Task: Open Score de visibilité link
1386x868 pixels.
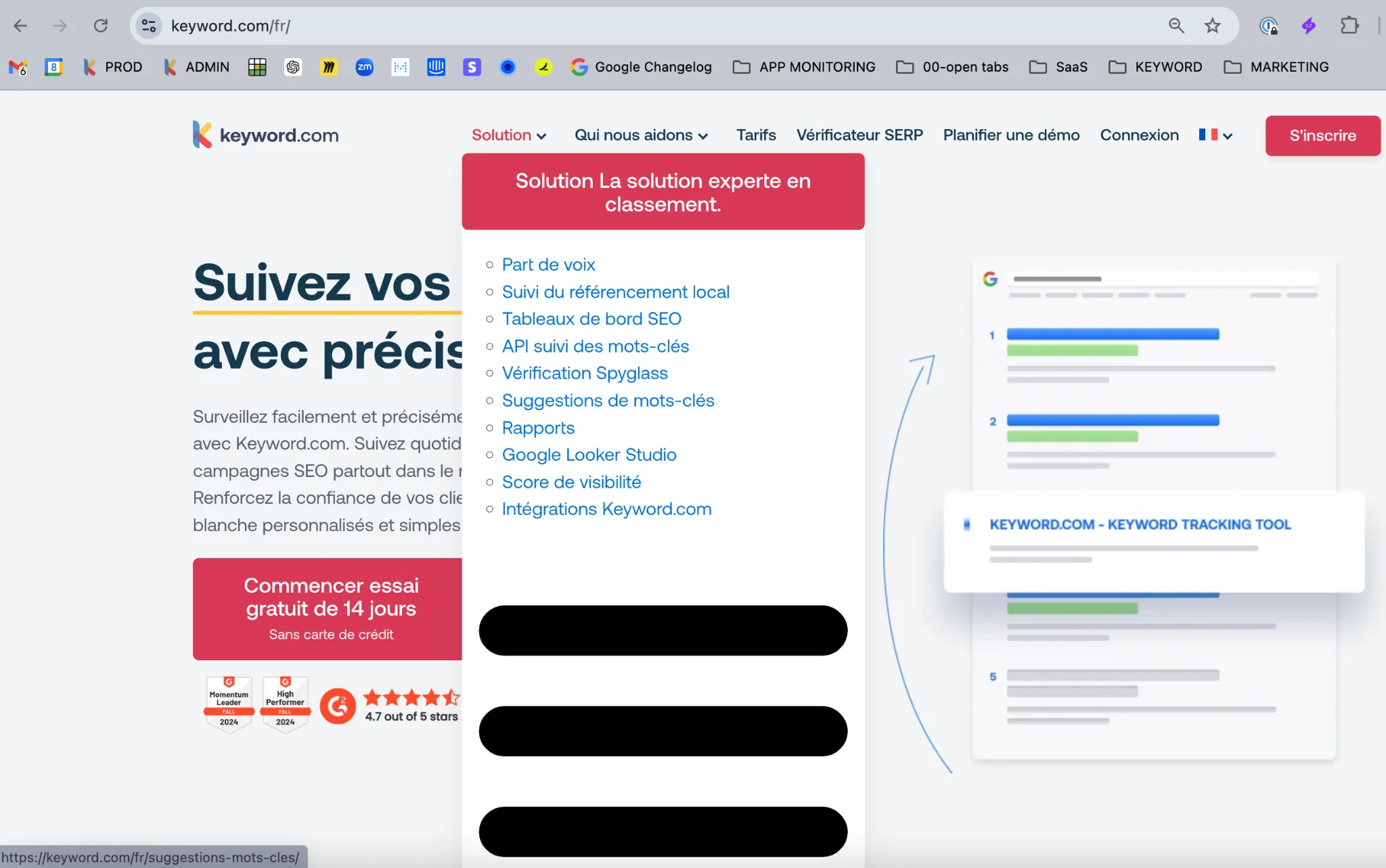Action: (571, 482)
